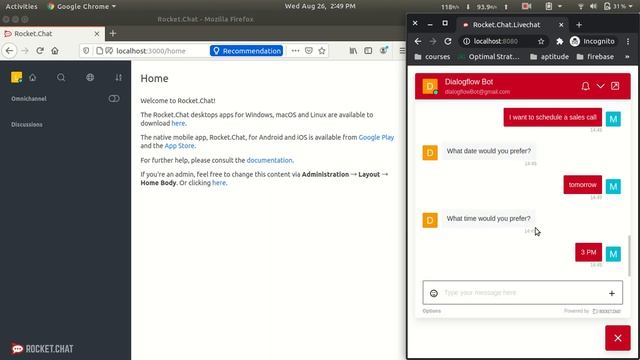Go back in Chrome
Image resolution: width=640 pixels, height=360 pixels.
418,41
